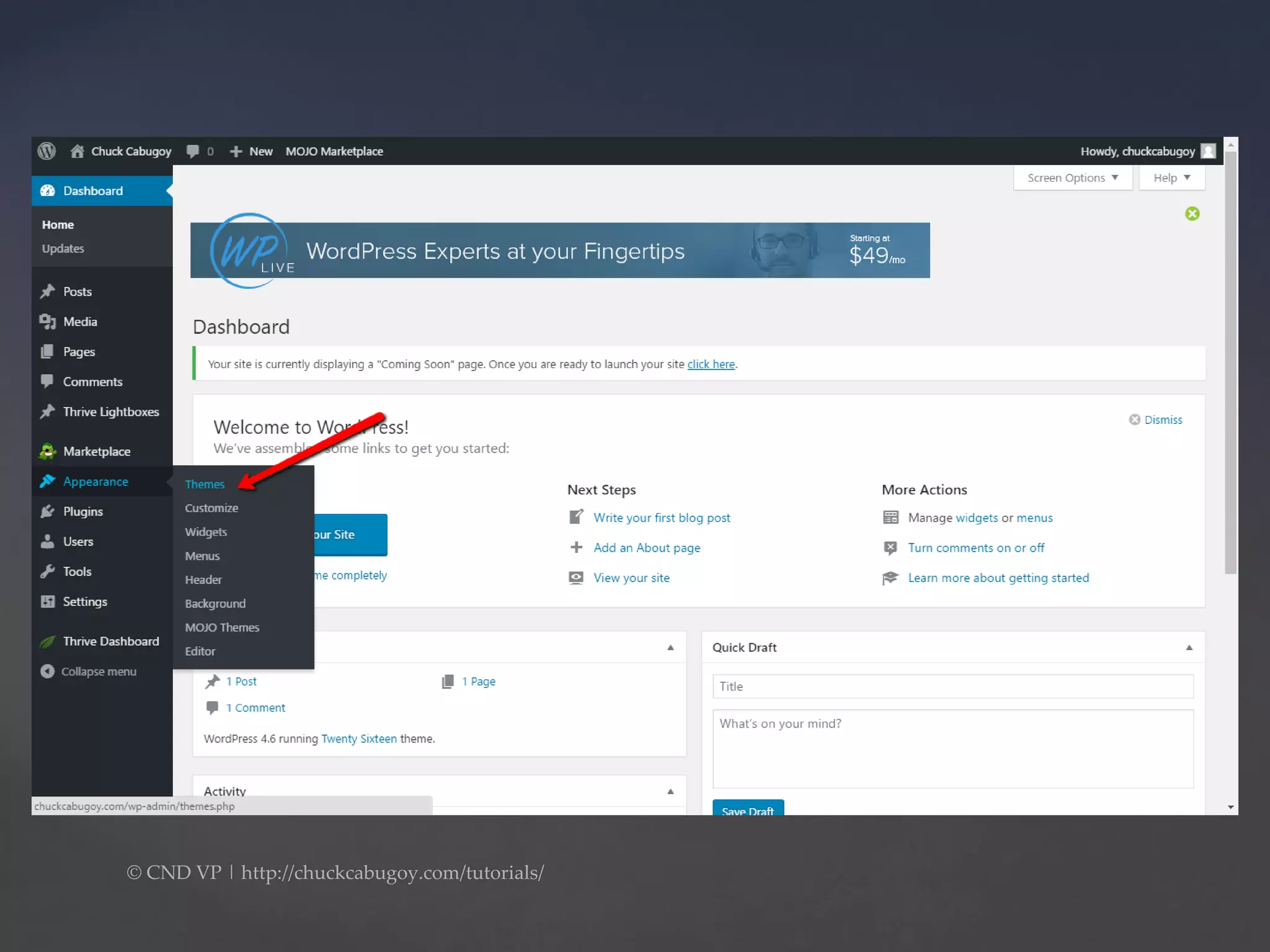
Task: Open 'Write your first blog post' link
Action: click(662, 518)
